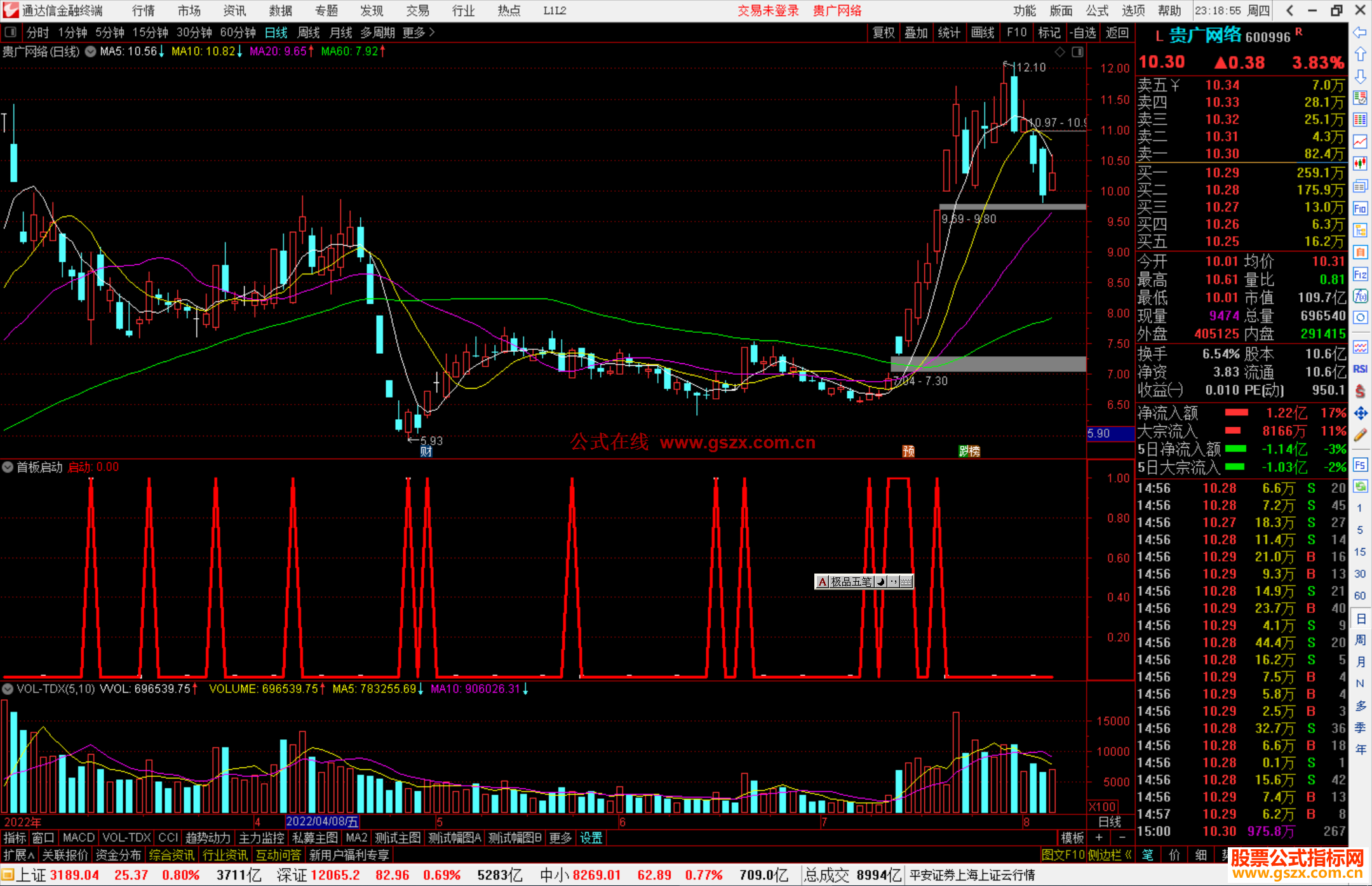Switch to 1-minute period in sidebar
The image size is (1372, 886).
1359,507
